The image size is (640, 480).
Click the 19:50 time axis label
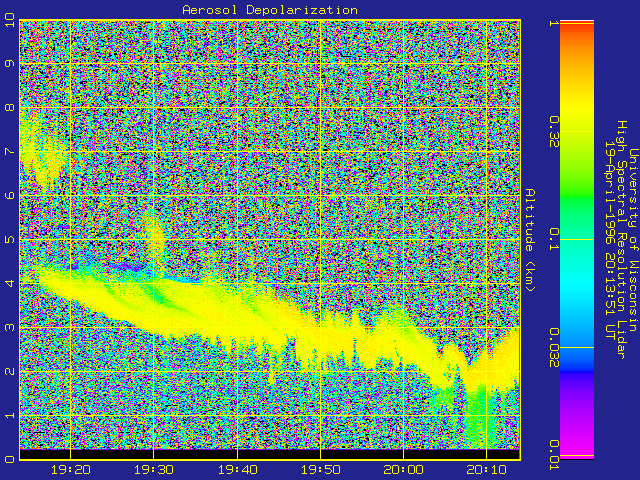[321, 470]
